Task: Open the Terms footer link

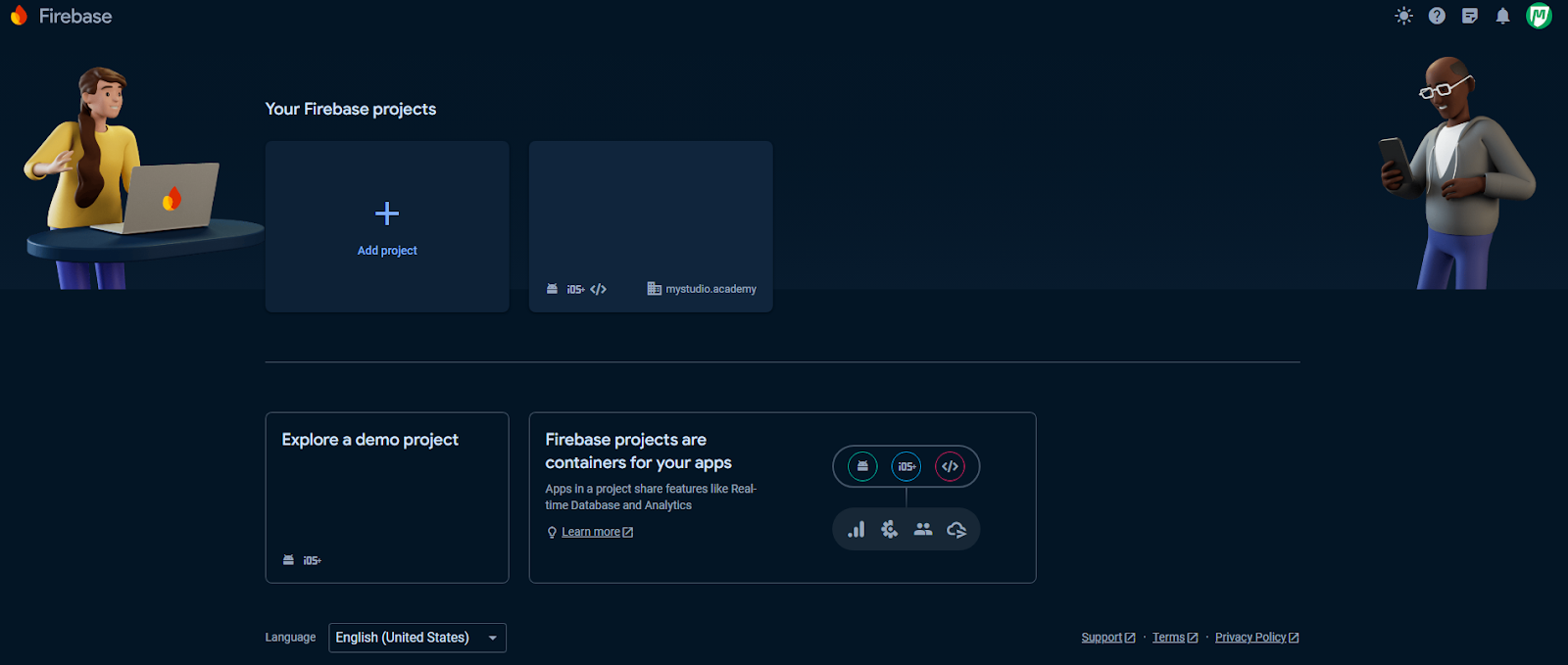Action: click(x=1175, y=638)
